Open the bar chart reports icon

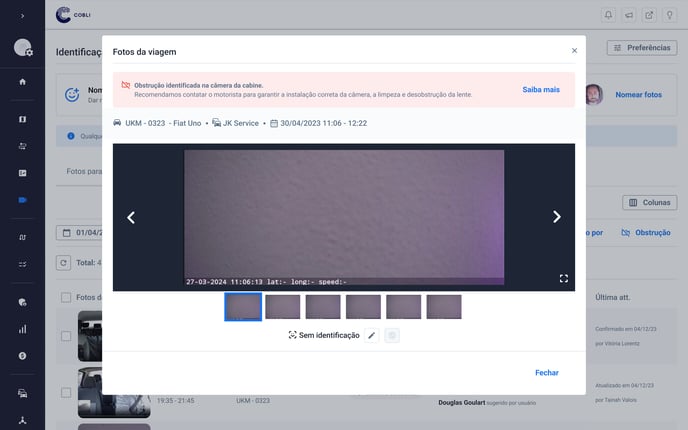22,329
